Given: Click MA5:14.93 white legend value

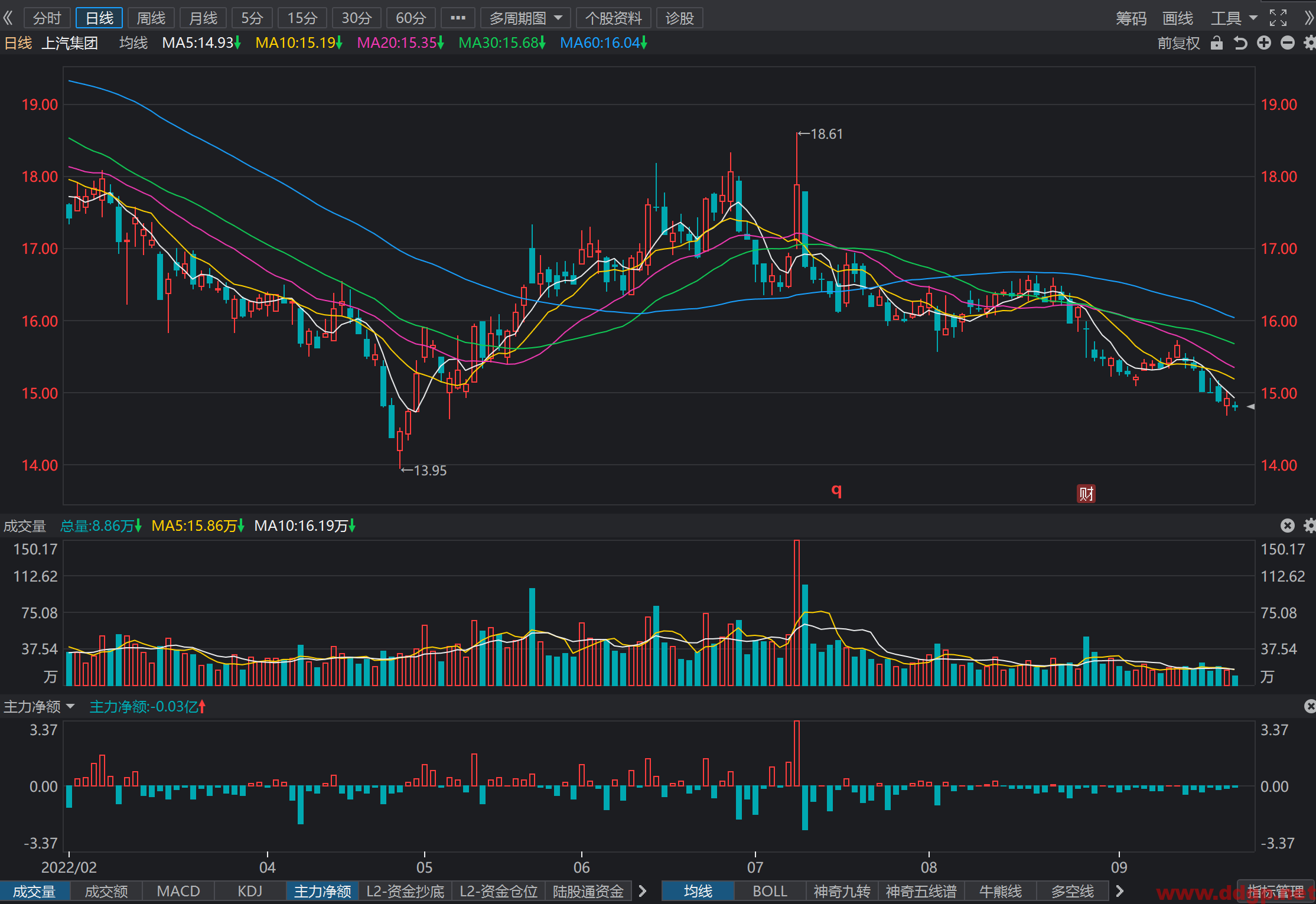Looking at the screenshot, I should 201,43.
